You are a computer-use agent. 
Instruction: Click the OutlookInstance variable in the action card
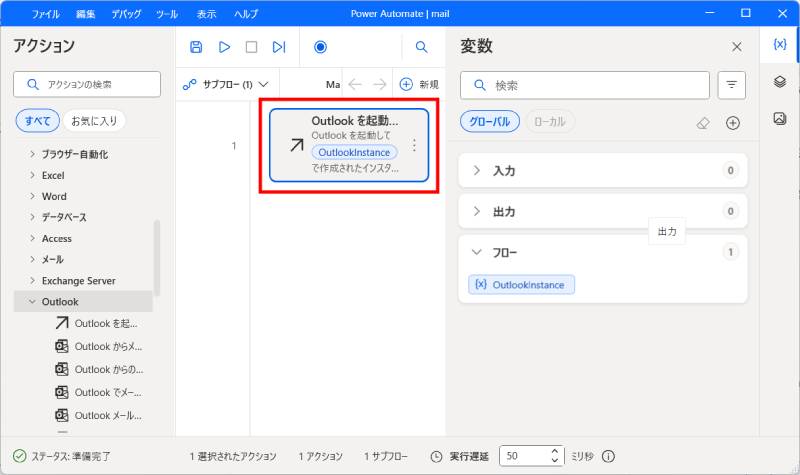coord(354,152)
